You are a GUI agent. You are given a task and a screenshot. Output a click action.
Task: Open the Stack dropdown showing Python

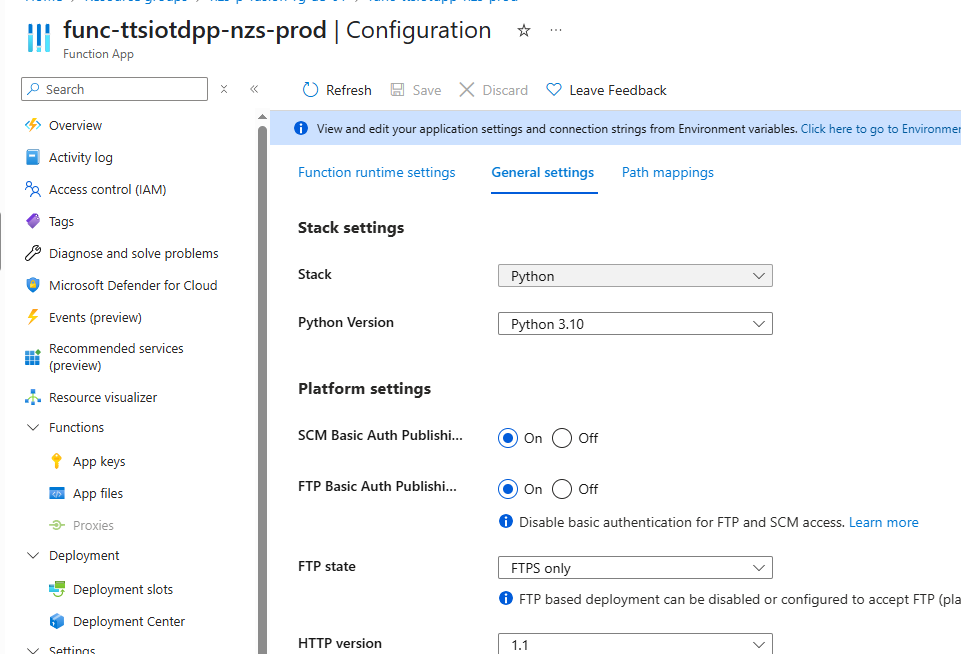[x=635, y=276]
